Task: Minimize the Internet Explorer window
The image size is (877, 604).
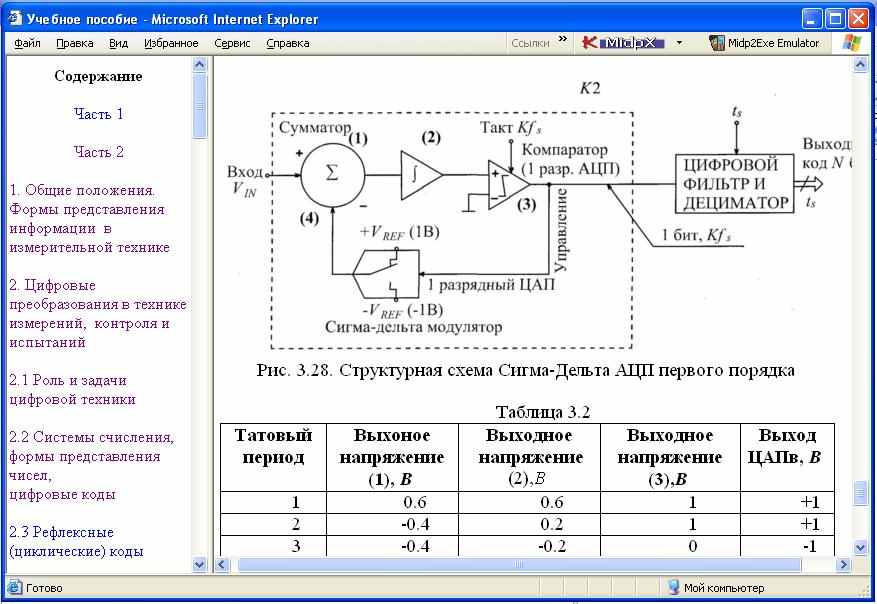Action: pyautogui.click(x=812, y=19)
